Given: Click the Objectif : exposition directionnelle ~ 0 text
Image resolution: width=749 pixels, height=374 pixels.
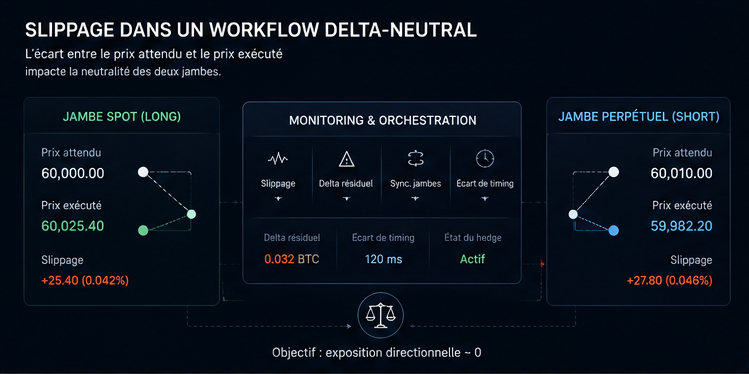Looking at the screenshot, I should (x=376, y=353).
